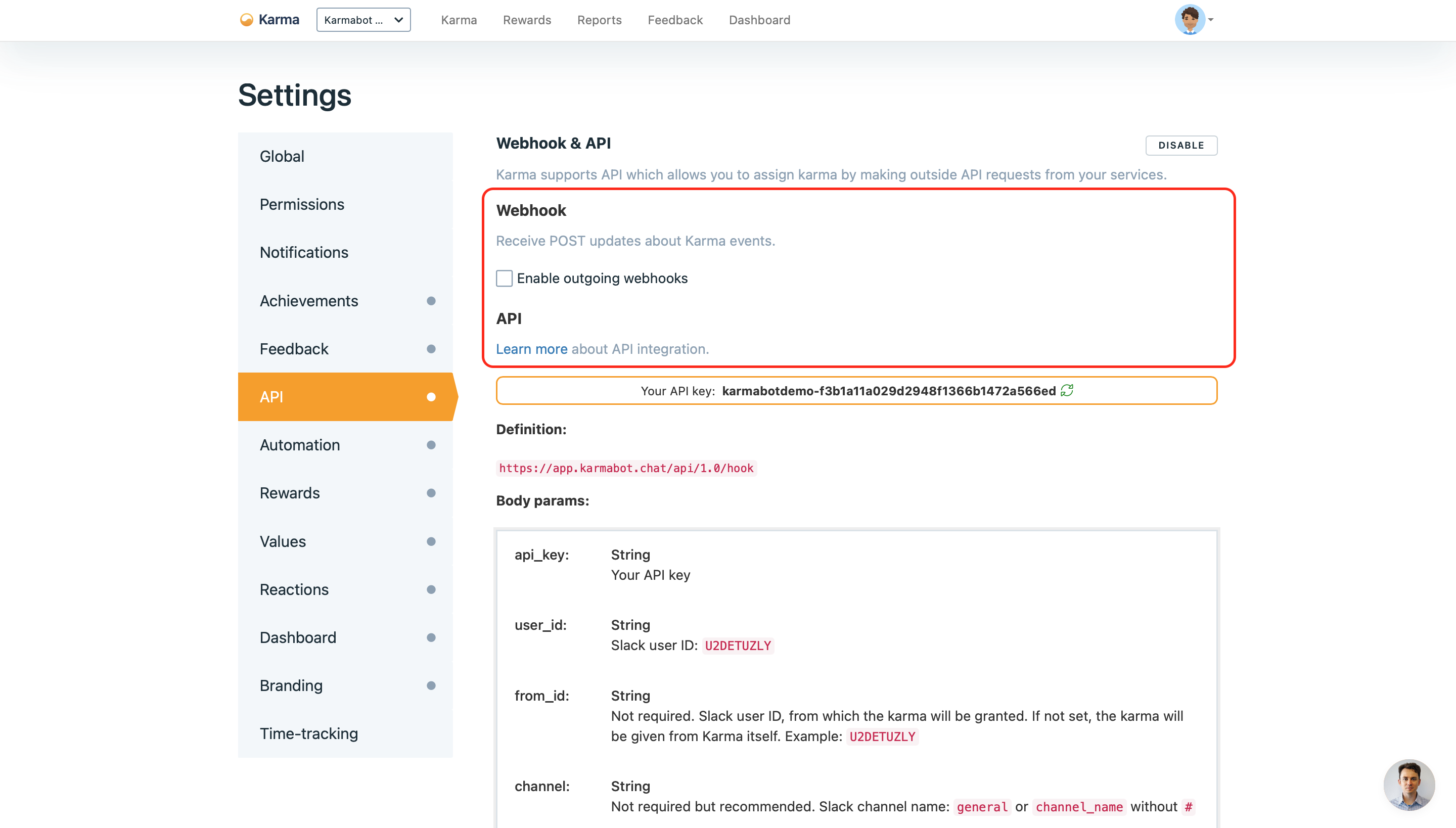Select Permissions in settings sidebar
The image size is (1456, 828).
tap(301, 204)
